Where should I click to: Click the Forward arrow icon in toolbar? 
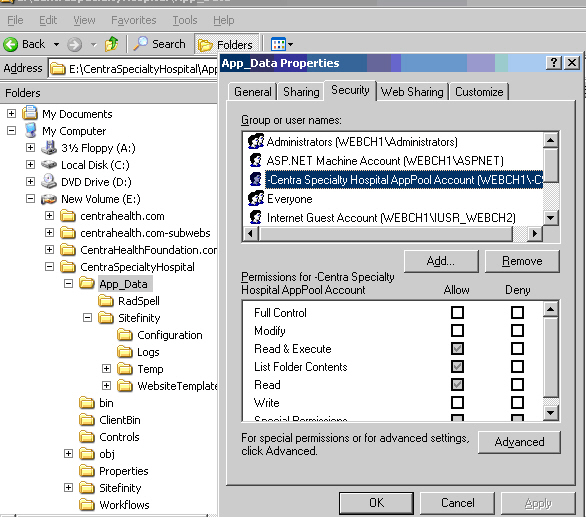point(74,45)
